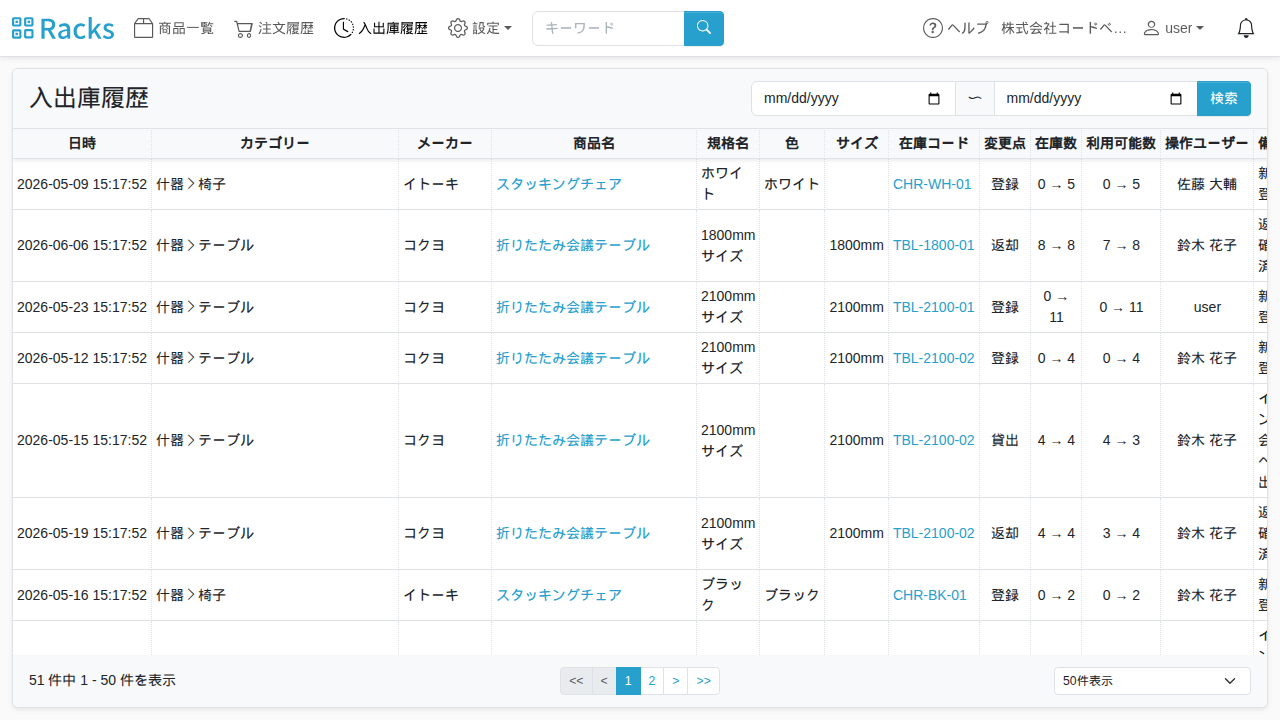This screenshot has height=720, width=1280.
Task: Click the 貸出 change type cell
Action: 1005,440
